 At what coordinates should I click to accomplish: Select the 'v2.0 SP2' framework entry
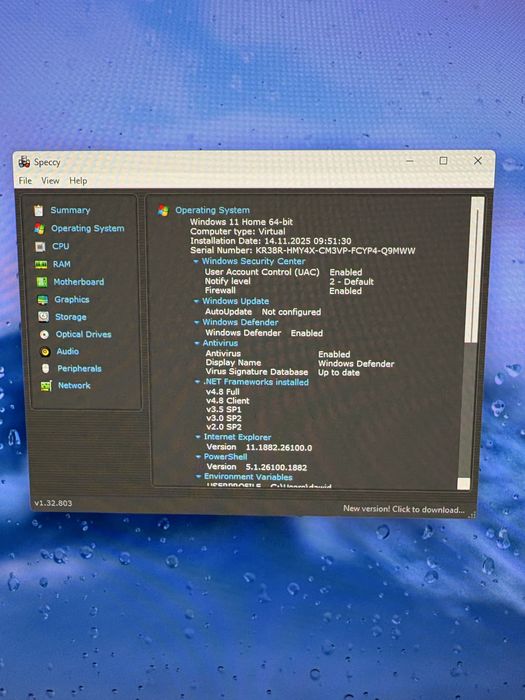tap(224, 427)
